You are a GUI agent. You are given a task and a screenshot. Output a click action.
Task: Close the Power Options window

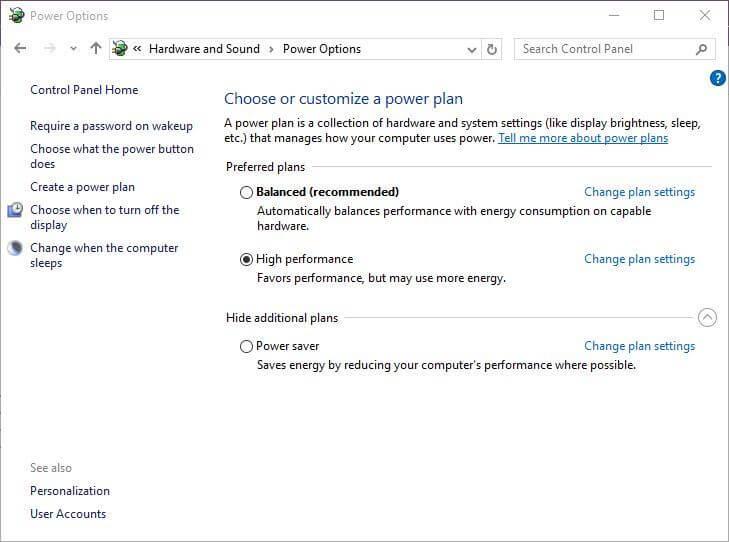point(705,15)
